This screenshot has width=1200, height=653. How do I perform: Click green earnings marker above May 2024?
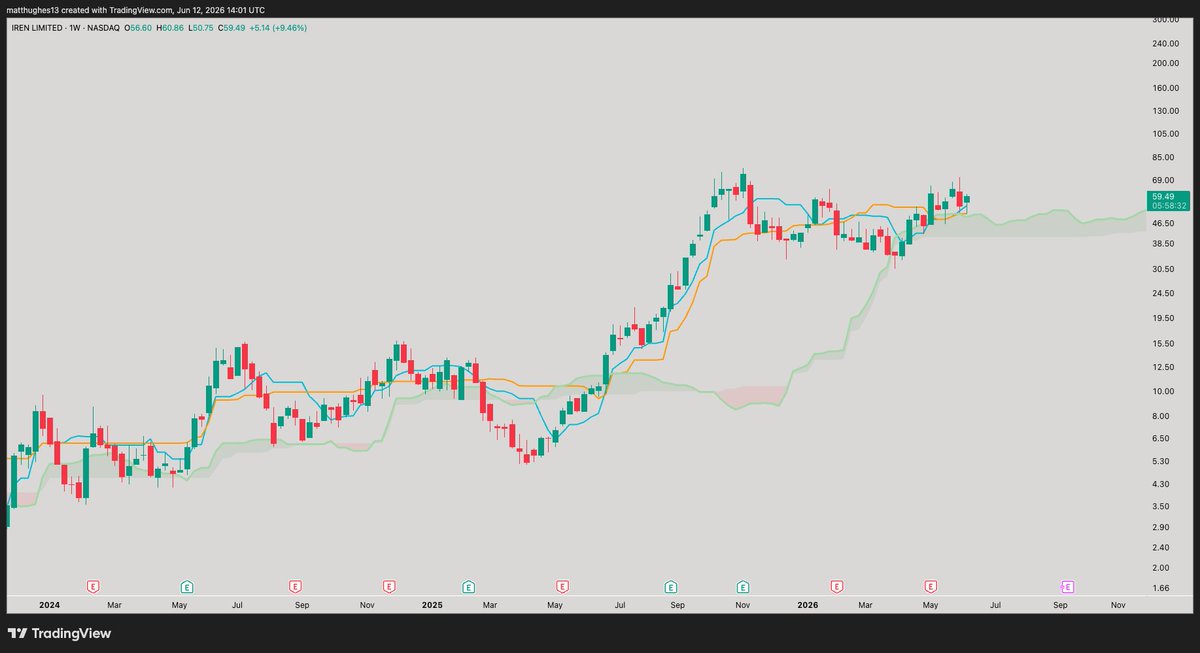tap(186, 586)
